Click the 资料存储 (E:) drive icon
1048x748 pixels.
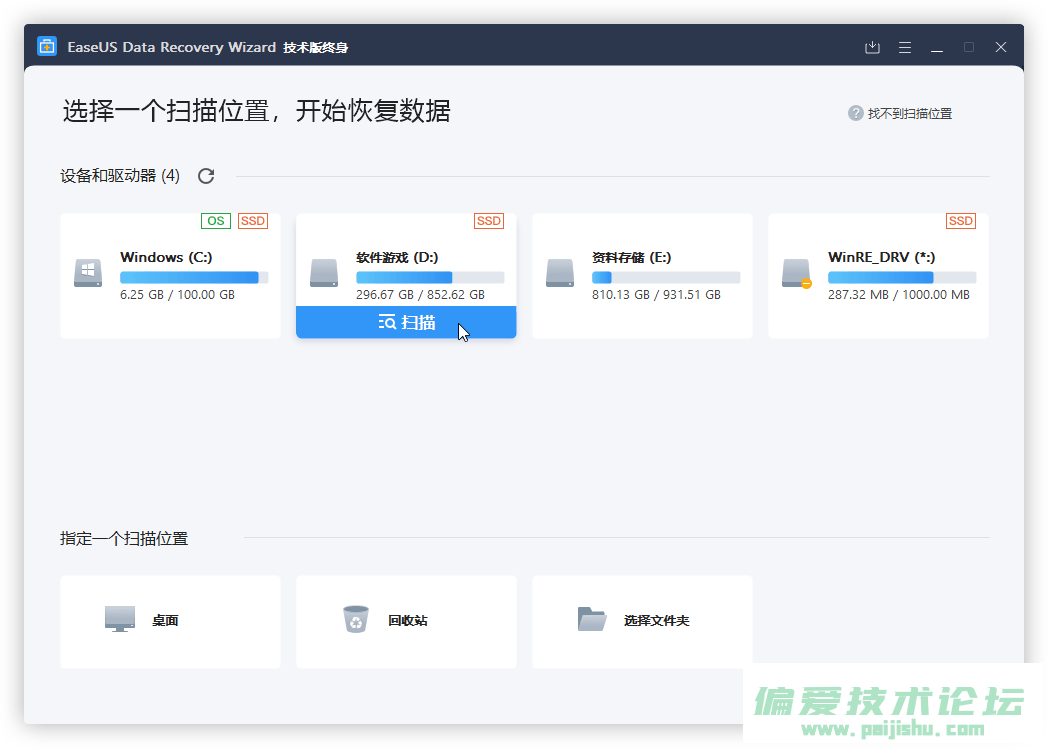point(560,273)
